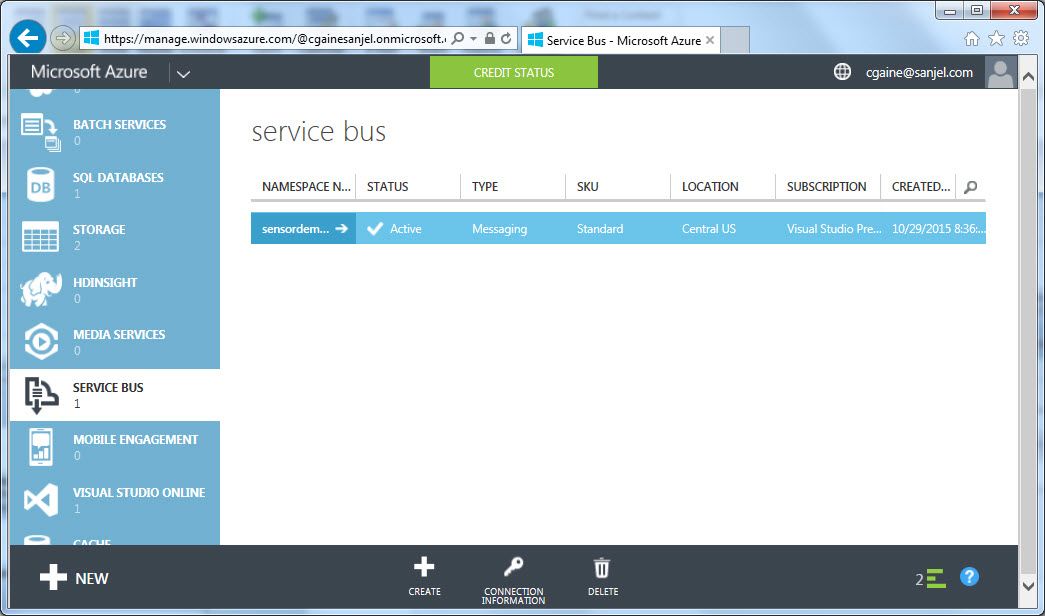Select the Messaging type cell
The width and height of the screenshot is (1045, 616).
[513, 229]
